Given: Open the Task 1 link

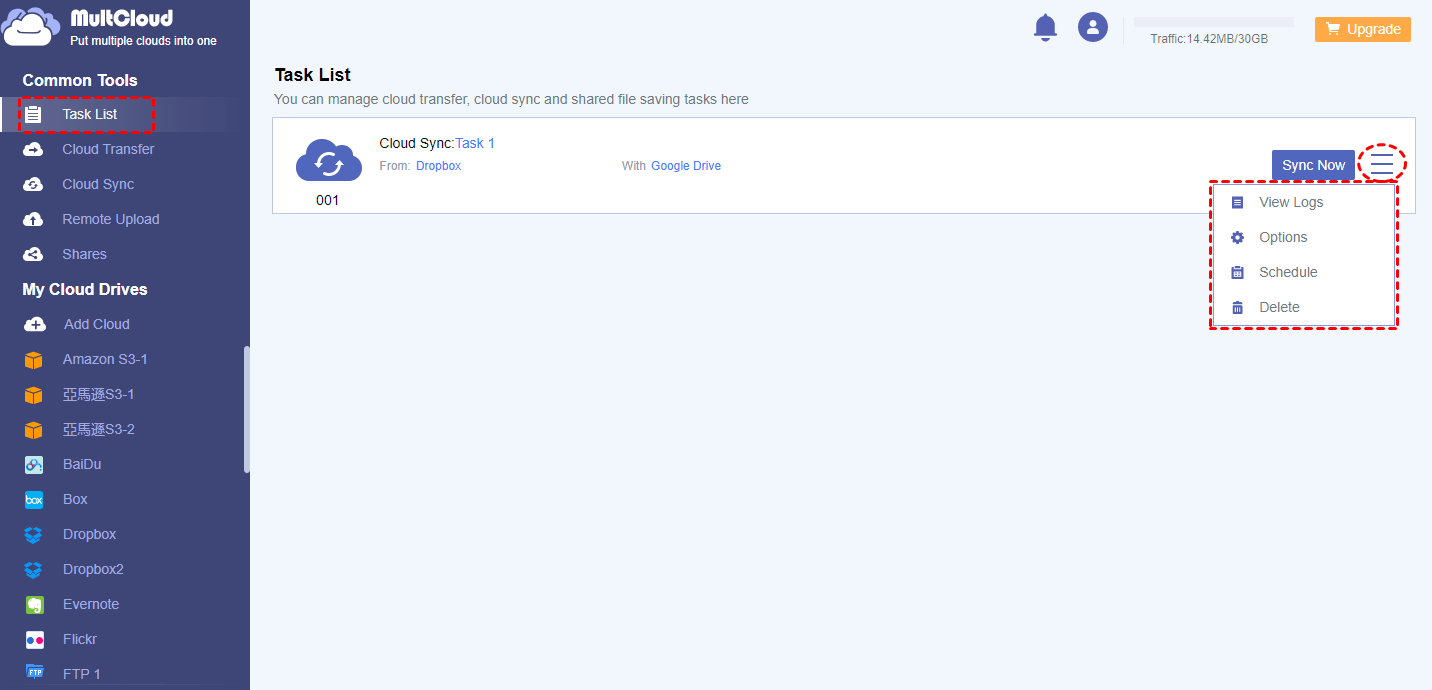Looking at the screenshot, I should (x=475, y=143).
